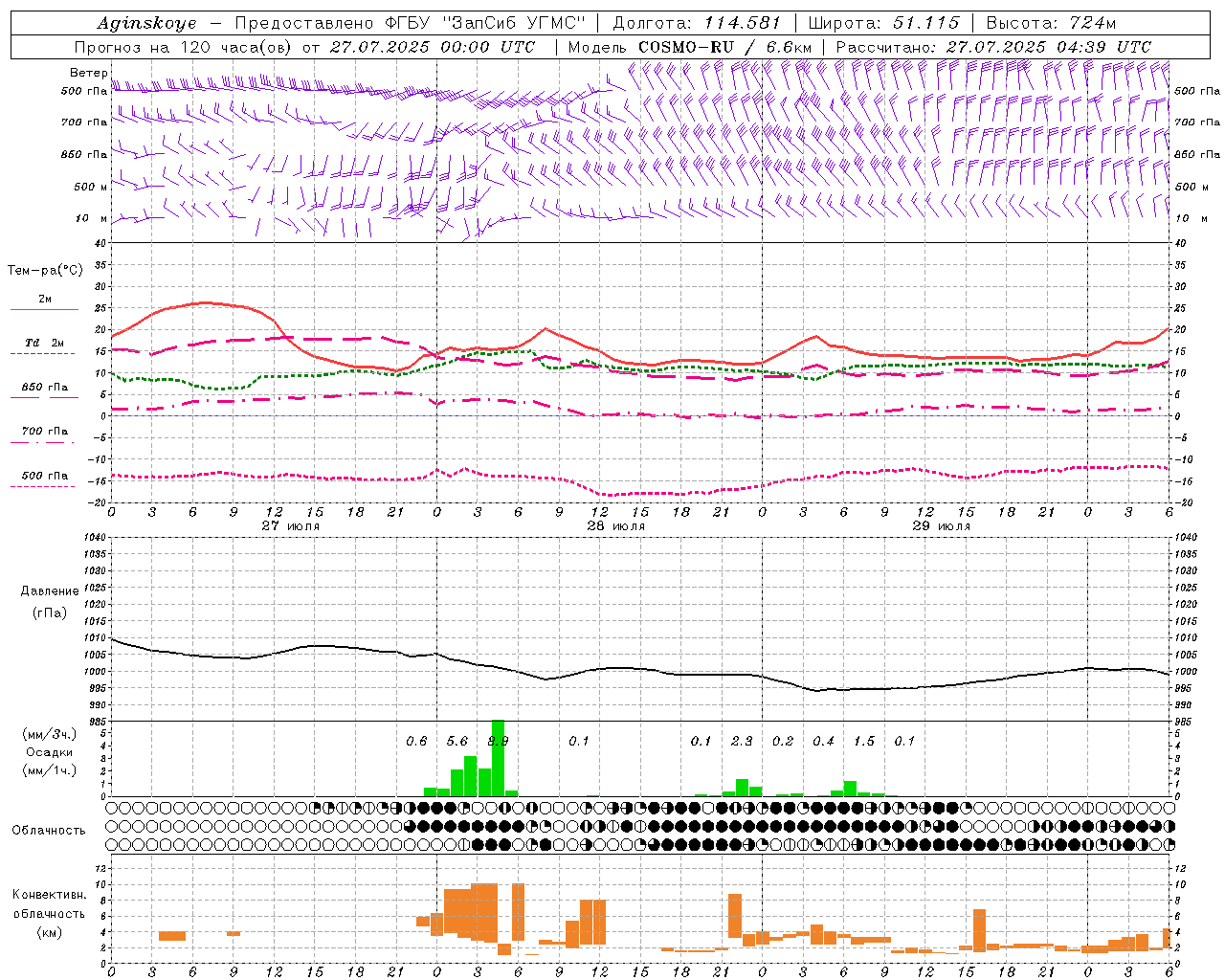This screenshot has height=980, width=1225.
Task: Click the 3-hour precipitation value 5.6
Action: click(x=457, y=741)
